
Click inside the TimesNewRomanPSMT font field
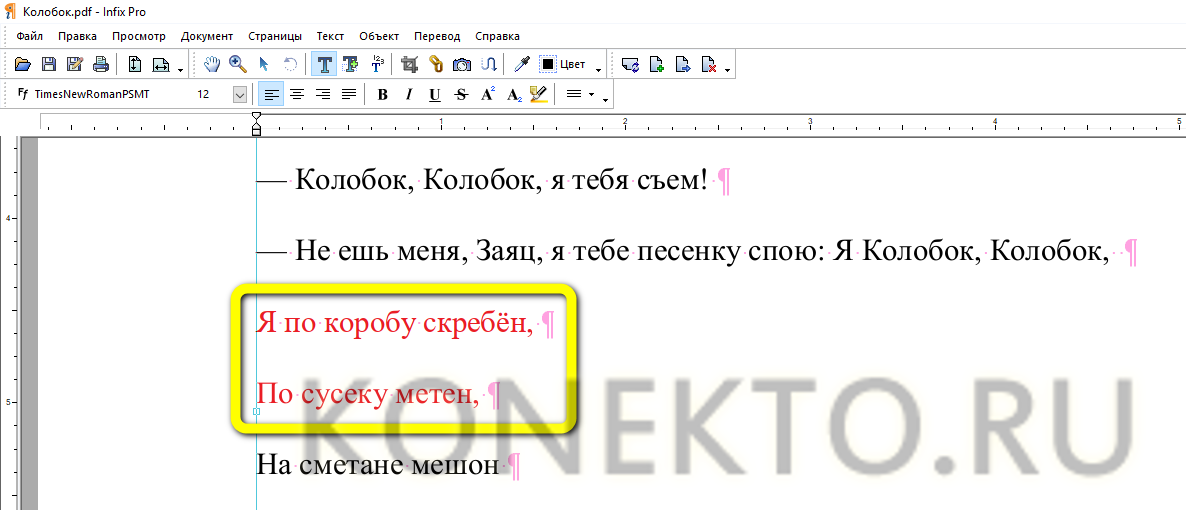tap(100, 94)
